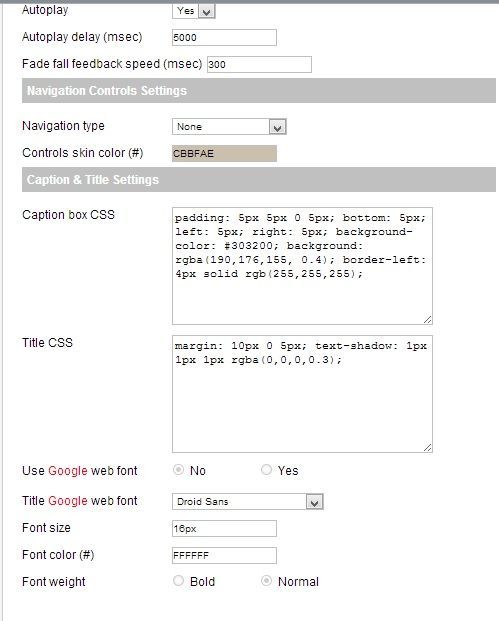The width and height of the screenshot is (499, 621).
Task: Click the Navigation Controls Settings header
Action: [x=259, y=91]
